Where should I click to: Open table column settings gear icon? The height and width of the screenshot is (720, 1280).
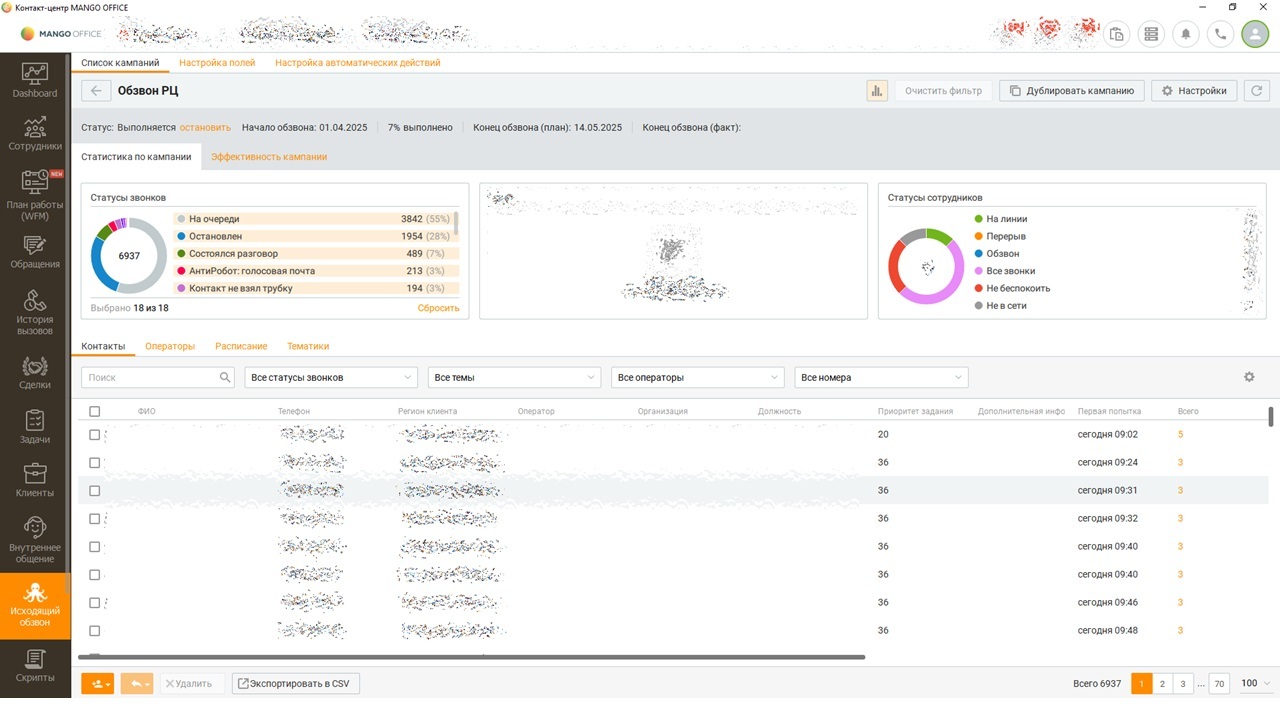1249,377
